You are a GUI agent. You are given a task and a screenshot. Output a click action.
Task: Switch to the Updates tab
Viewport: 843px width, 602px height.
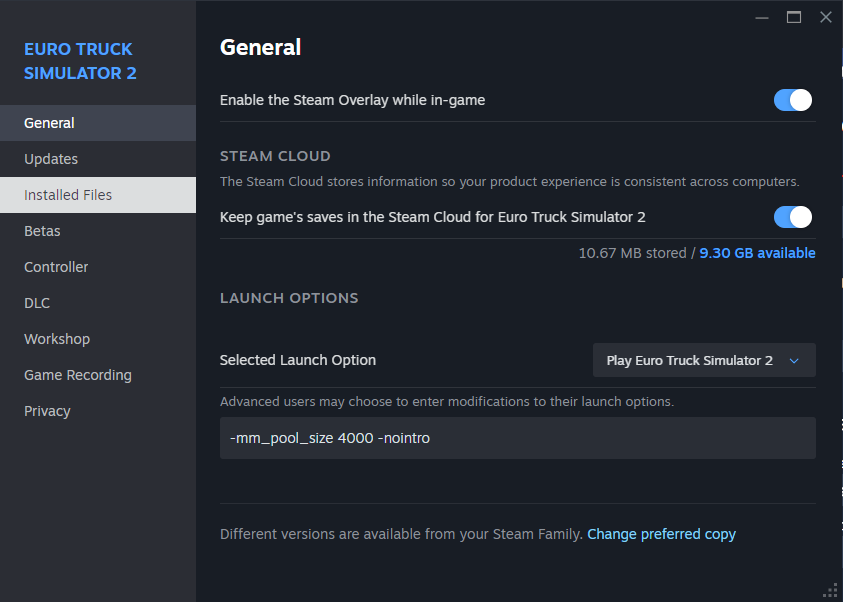click(x=51, y=159)
